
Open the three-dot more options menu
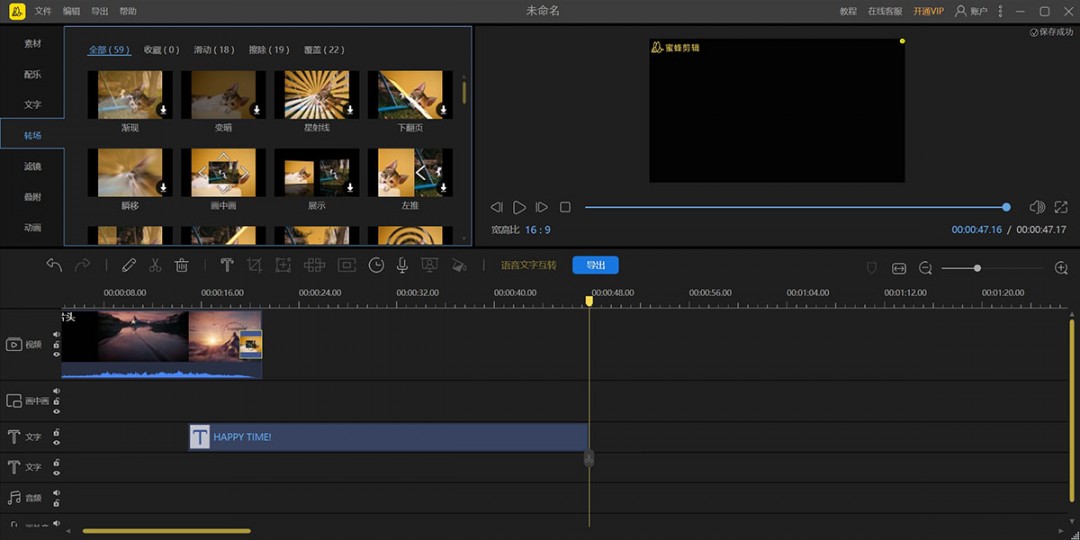999,11
